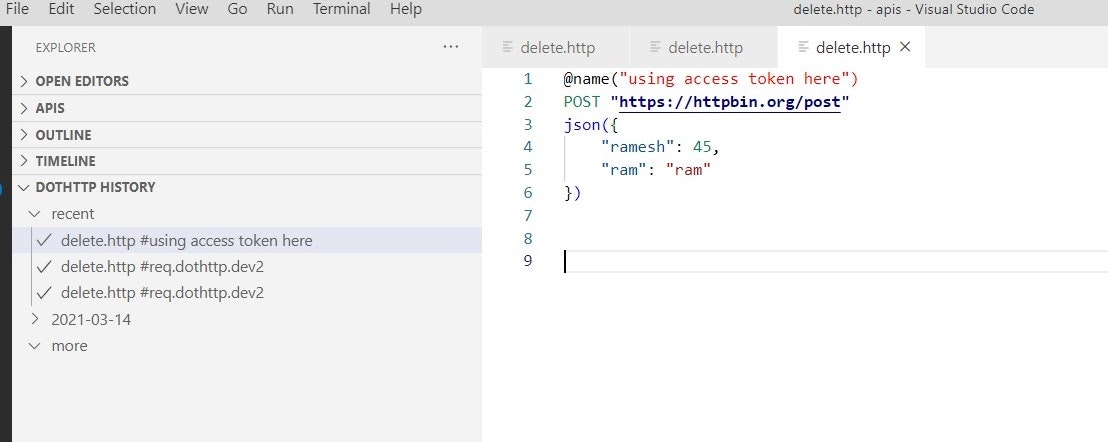Image resolution: width=1108 pixels, height=442 pixels.
Task: Click the POST method keyword on line 2
Action: (x=582, y=102)
